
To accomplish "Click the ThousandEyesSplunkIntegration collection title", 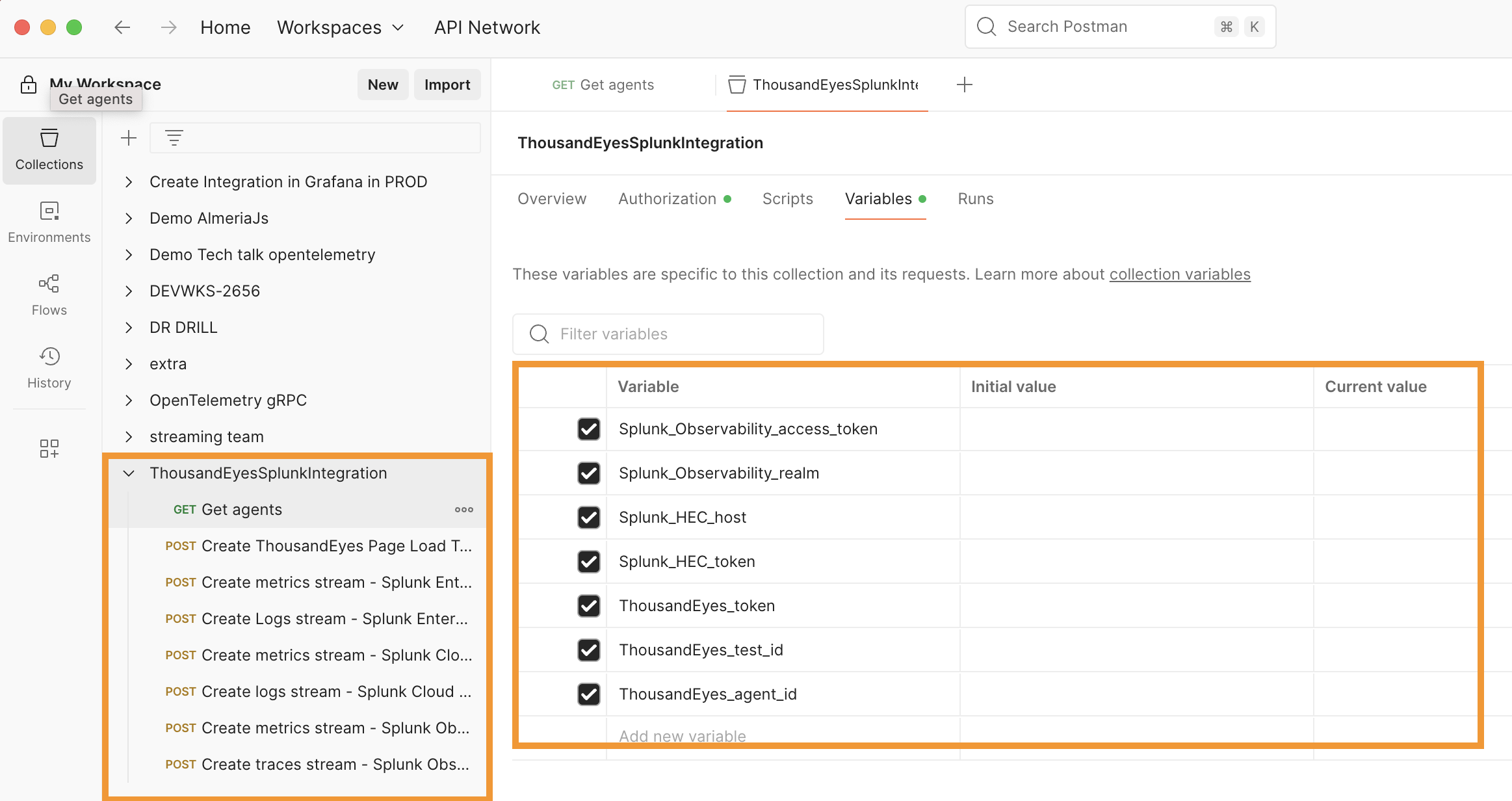I will pos(640,143).
